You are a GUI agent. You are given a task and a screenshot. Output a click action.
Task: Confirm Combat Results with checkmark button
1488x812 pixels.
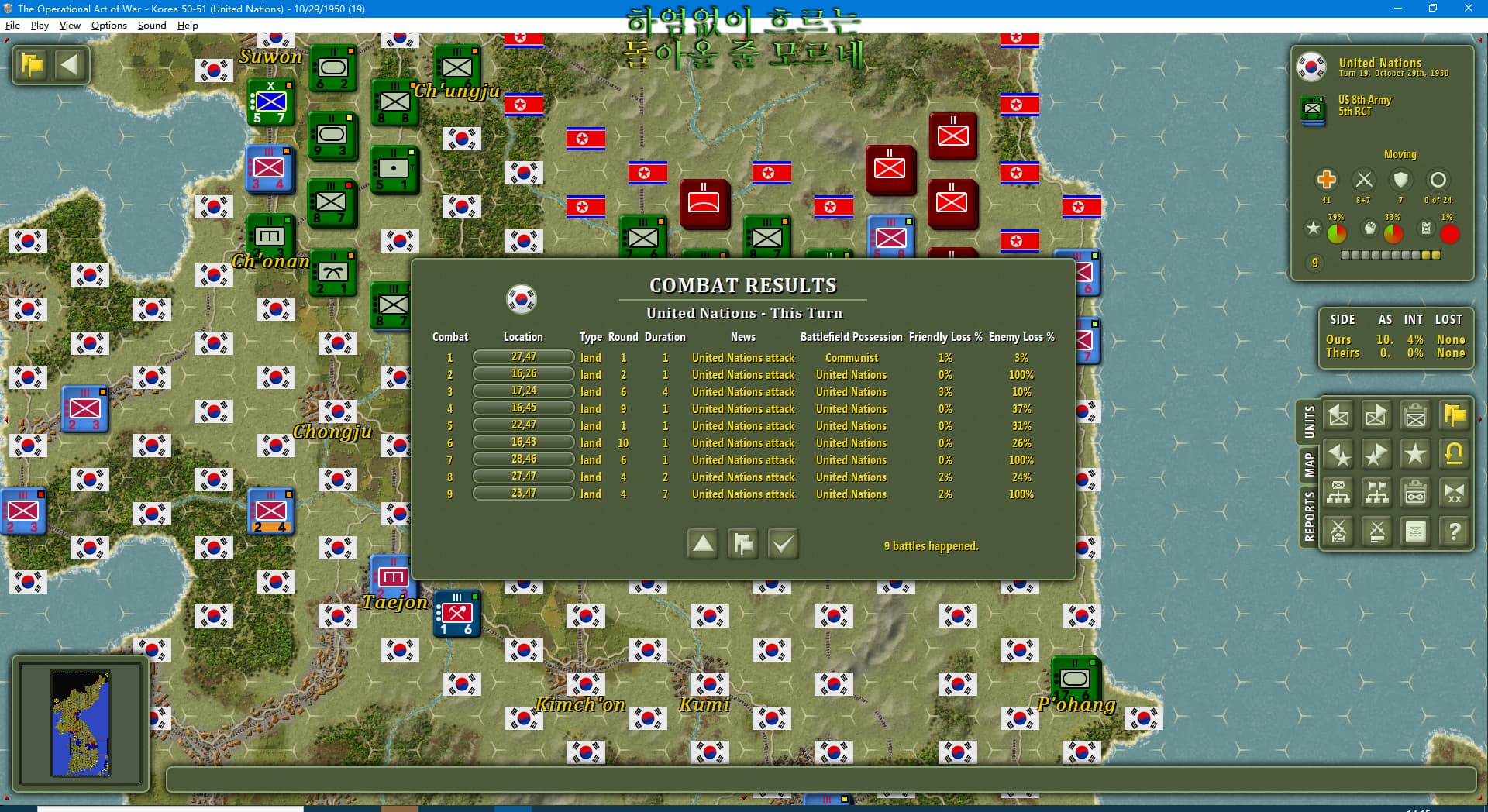pyautogui.click(x=783, y=544)
